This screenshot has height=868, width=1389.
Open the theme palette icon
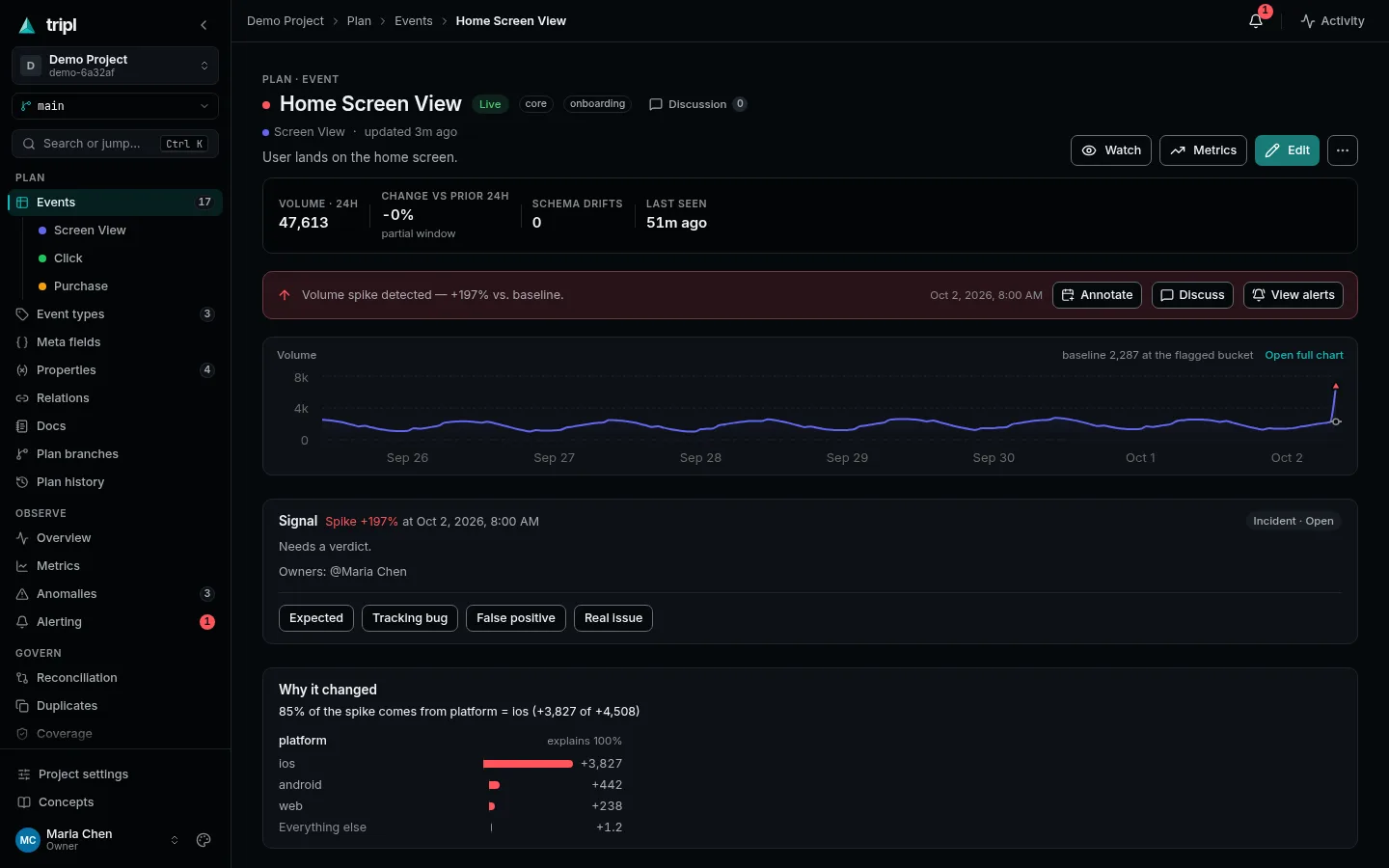(204, 840)
